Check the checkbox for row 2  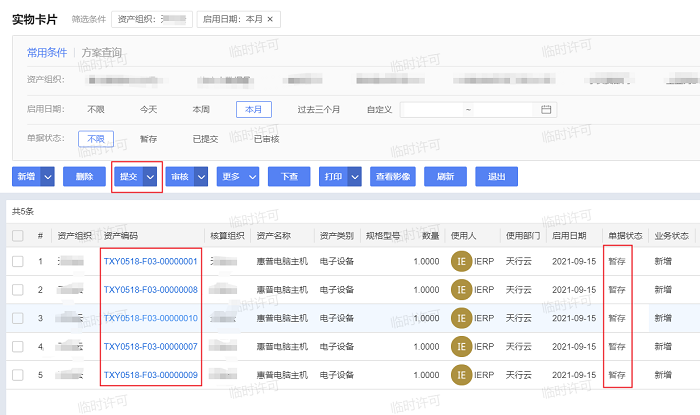pos(17,289)
